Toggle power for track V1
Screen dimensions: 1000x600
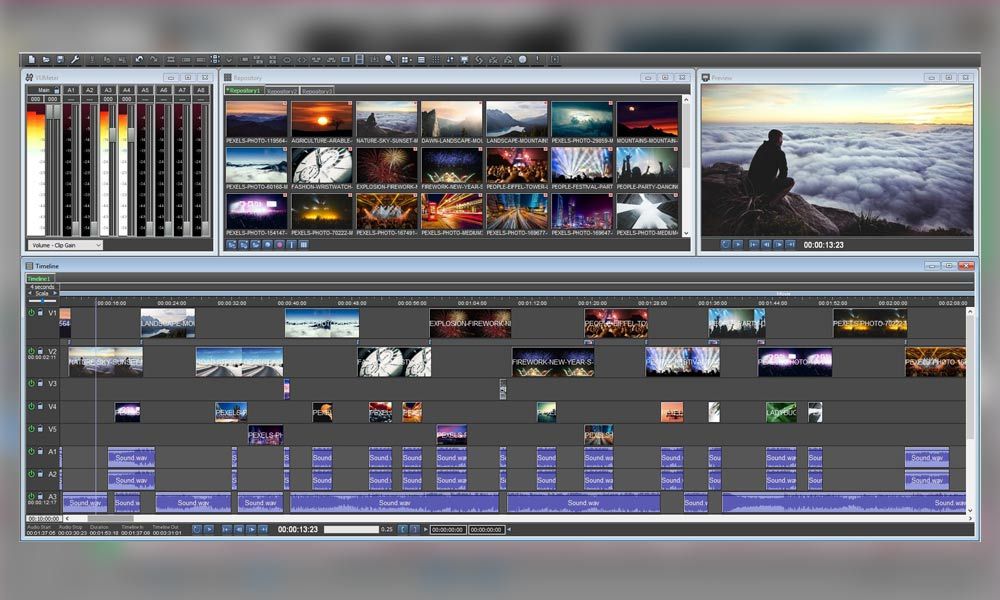(x=31, y=312)
